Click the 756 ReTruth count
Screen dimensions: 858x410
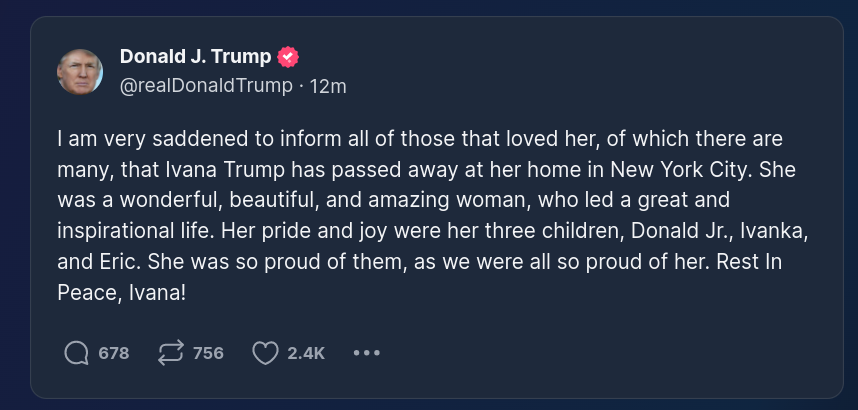208,353
